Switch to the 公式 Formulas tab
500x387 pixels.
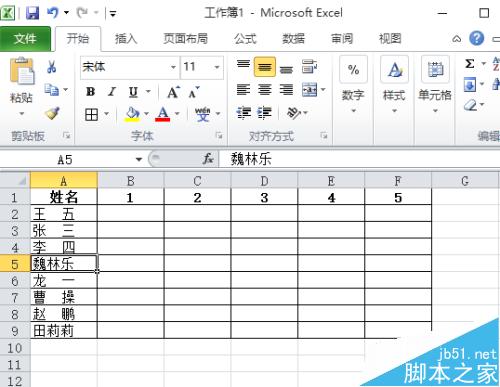click(245, 39)
